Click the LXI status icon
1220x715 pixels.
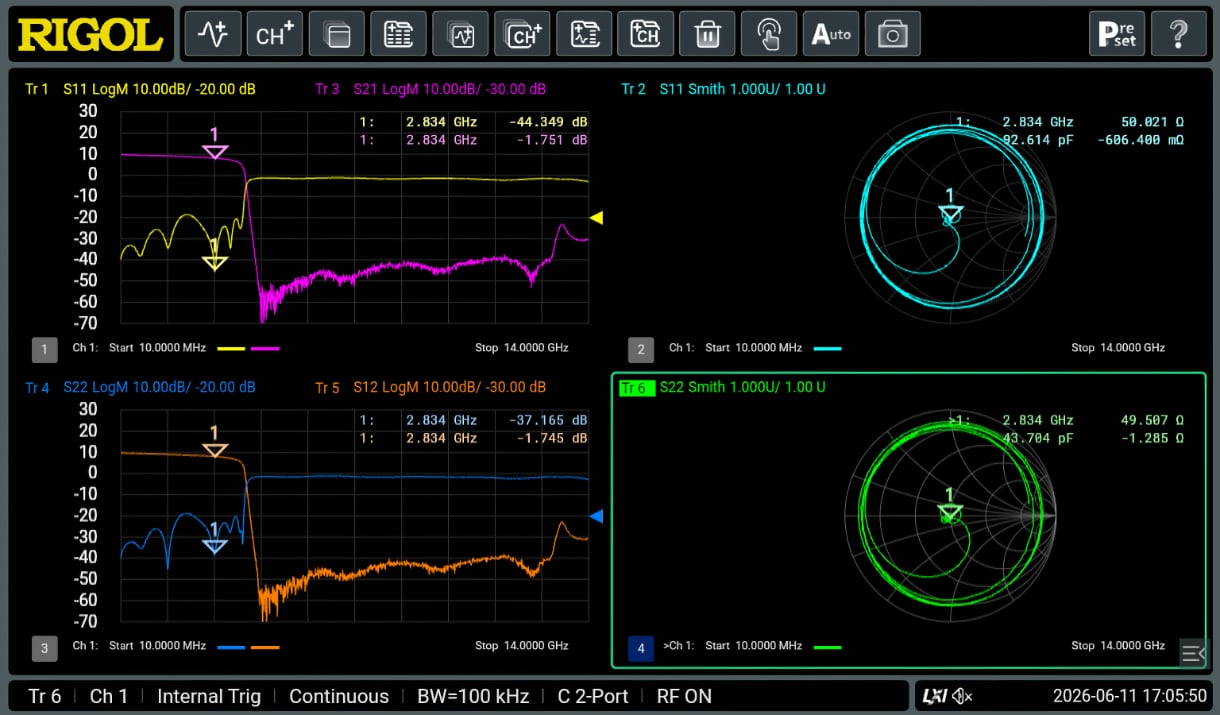[935, 696]
